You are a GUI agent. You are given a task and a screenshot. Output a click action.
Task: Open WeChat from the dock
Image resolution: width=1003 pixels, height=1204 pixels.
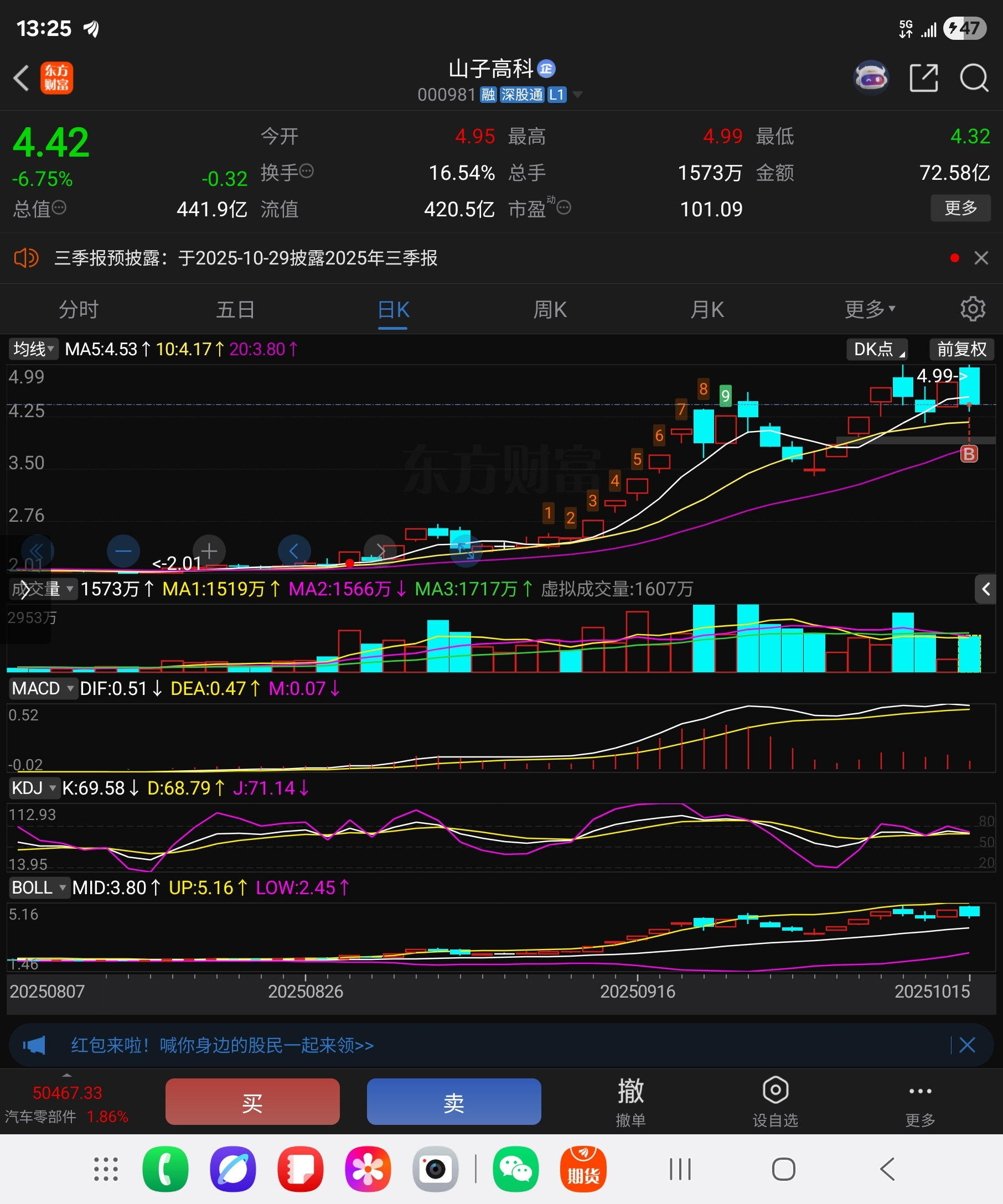[516, 1169]
